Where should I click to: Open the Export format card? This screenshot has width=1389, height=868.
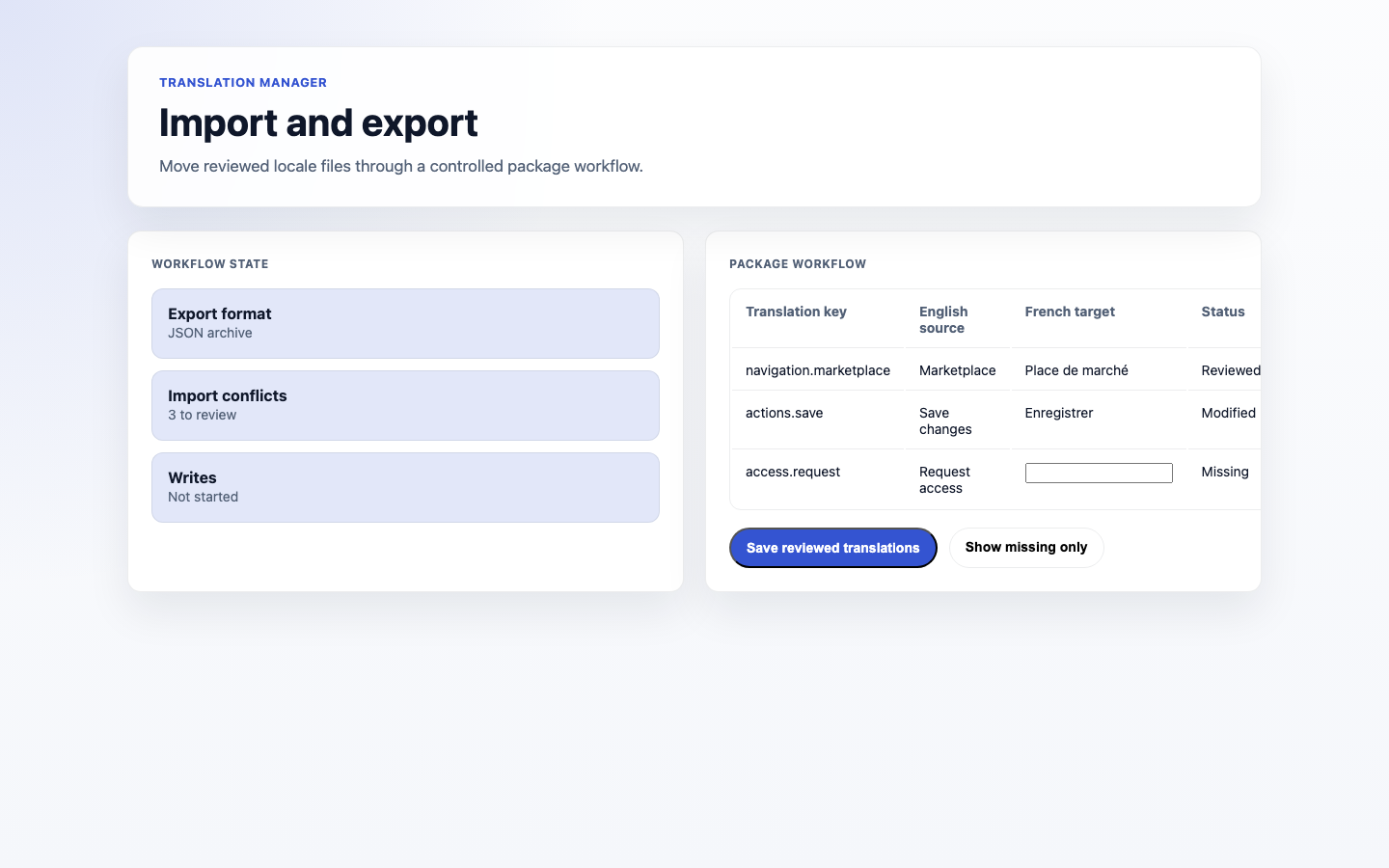tap(405, 323)
